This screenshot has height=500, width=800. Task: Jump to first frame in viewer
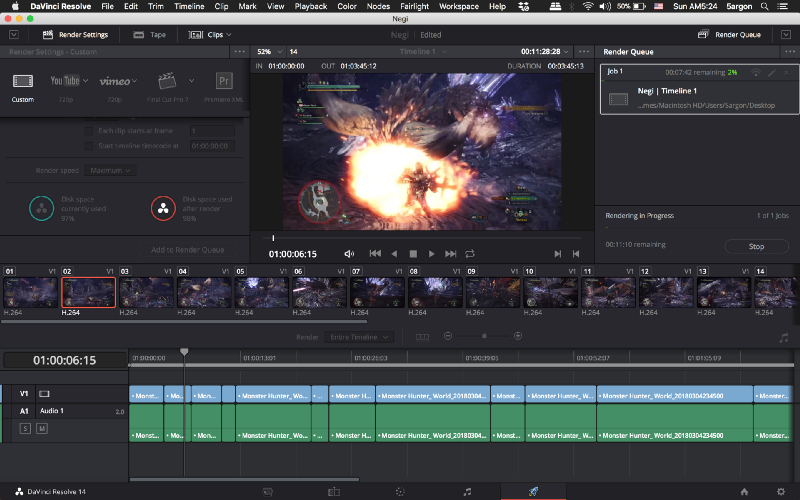[375, 254]
